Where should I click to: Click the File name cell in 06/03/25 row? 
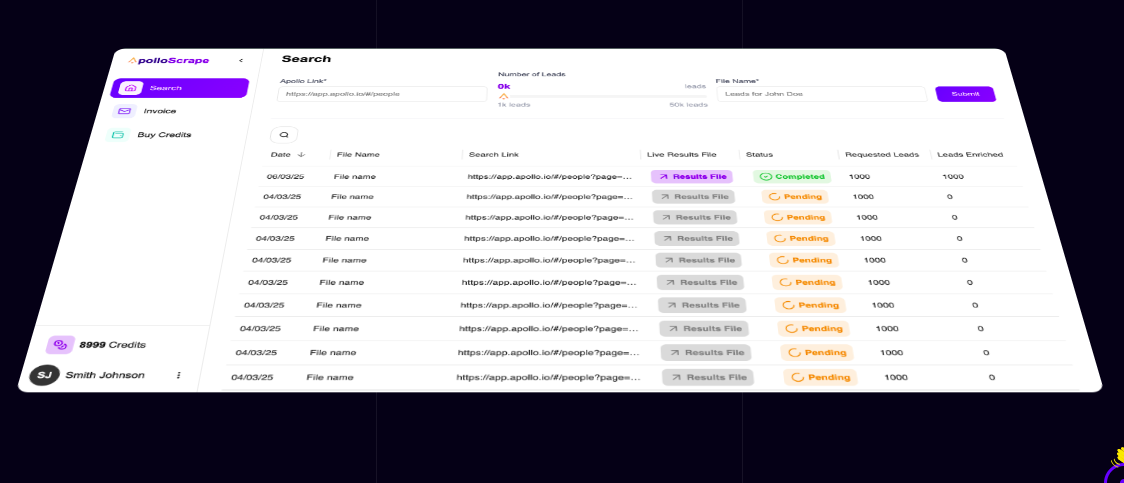[354, 176]
